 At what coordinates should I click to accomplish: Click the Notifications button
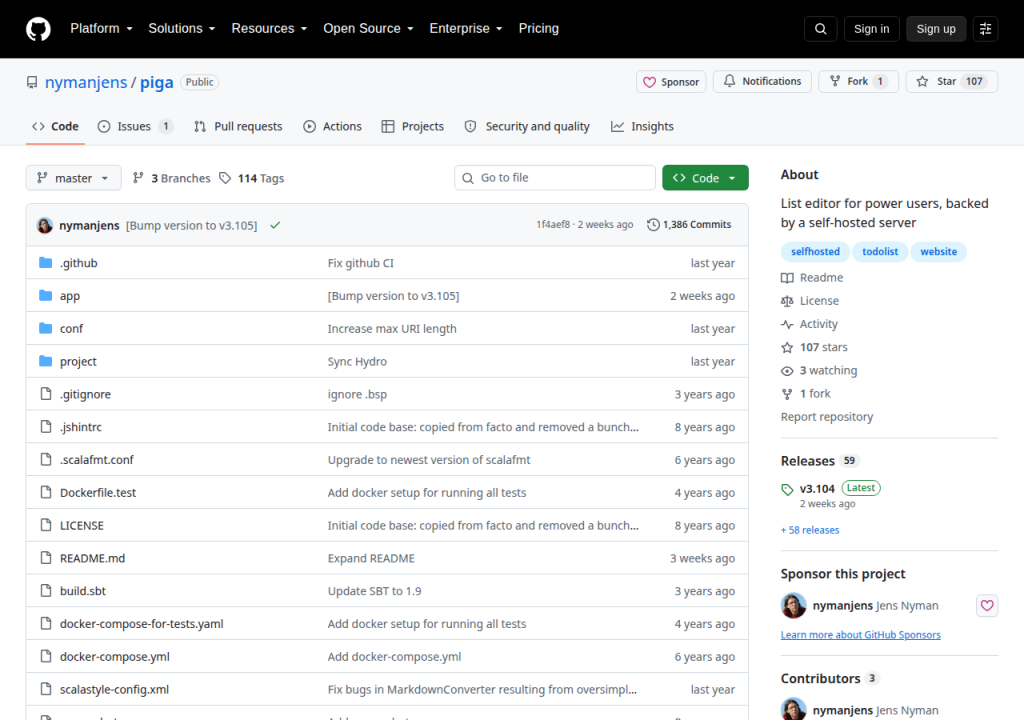click(762, 82)
